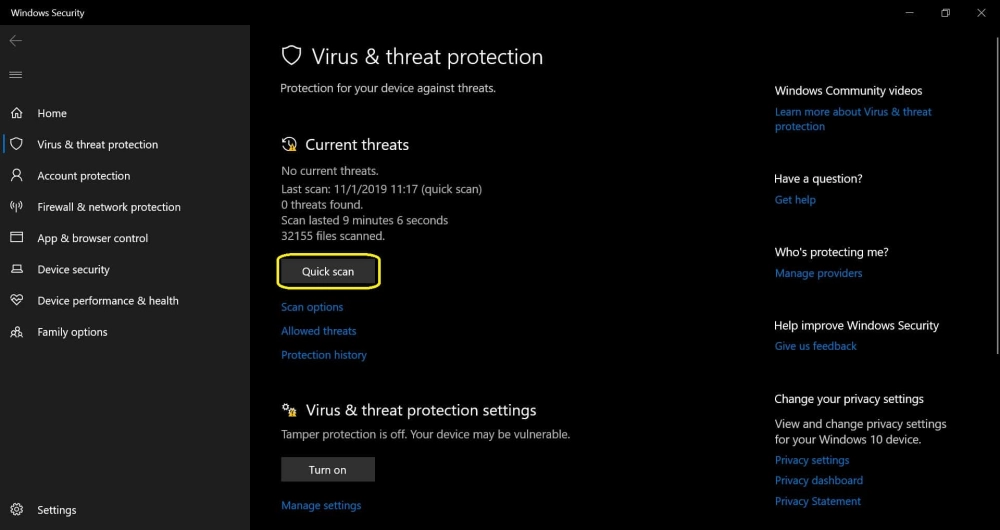
Task: Select the Virus & threat protection shield icon
Action: tap(17, 144)
